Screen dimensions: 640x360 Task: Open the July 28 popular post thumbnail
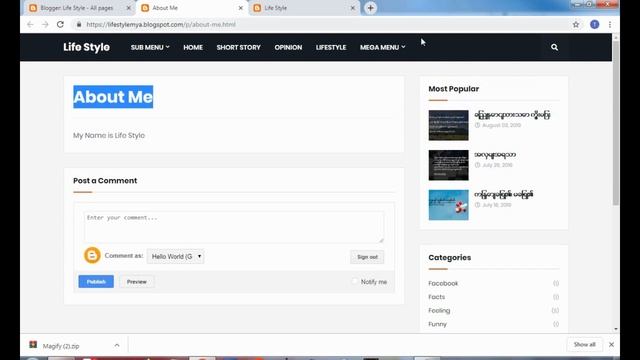[x=448, y=165]
